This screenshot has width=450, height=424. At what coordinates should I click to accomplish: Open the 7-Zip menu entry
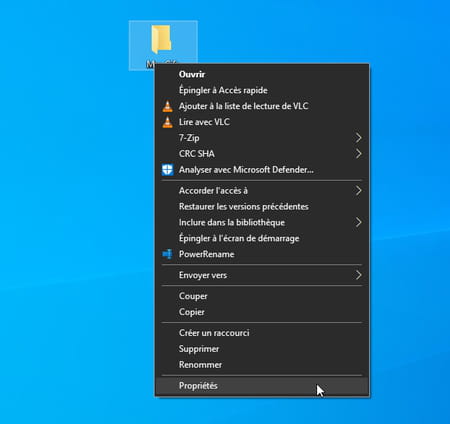[262, 138]
